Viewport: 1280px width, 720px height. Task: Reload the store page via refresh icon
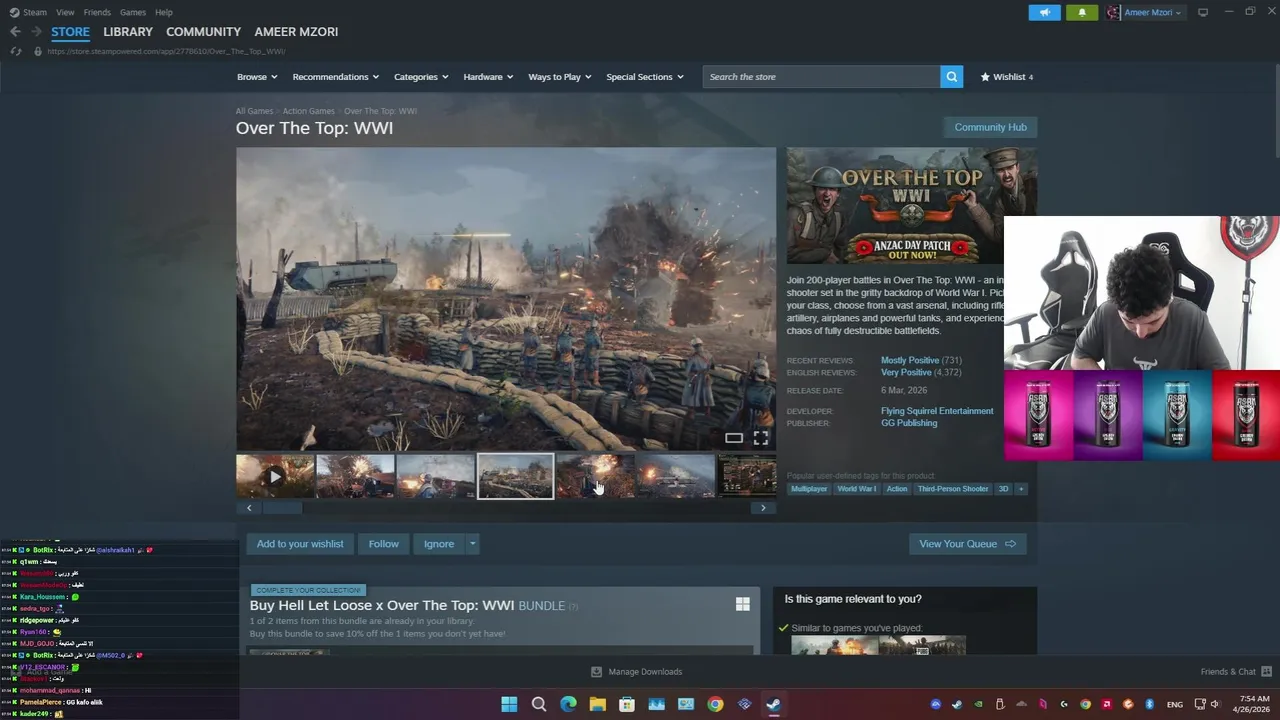(x=16, y=51)
